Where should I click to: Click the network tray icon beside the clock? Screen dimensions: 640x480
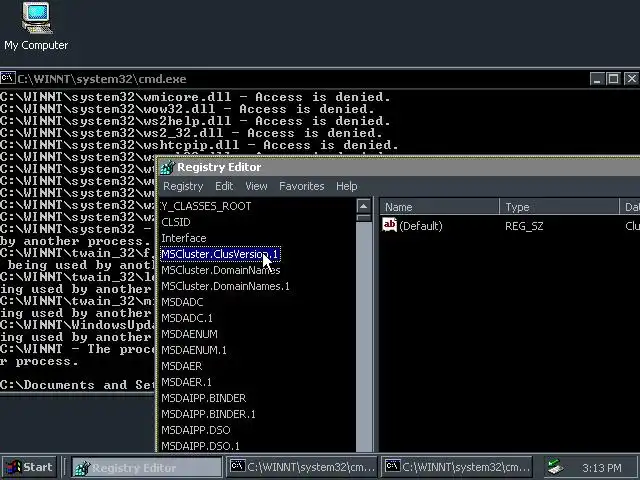pos(556,467)
